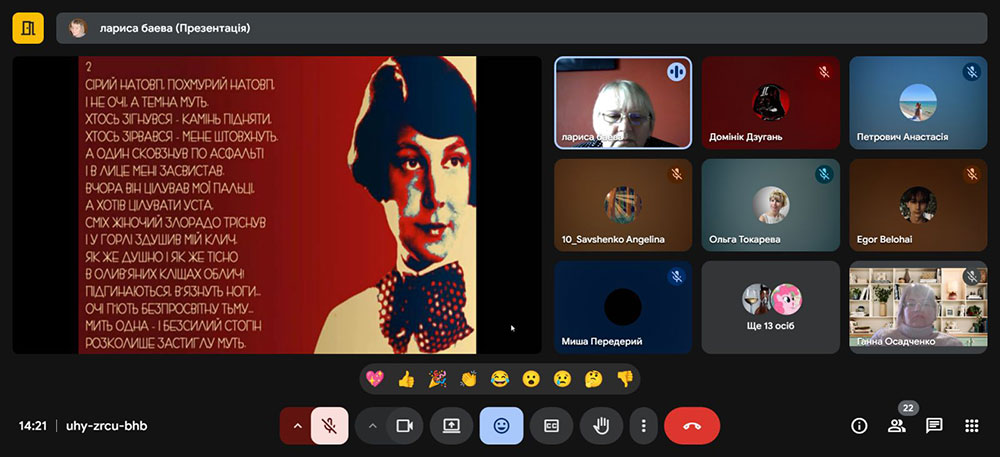
Task: Expand audio settings arrow beside microphone
Action: pyautogui.click(x=297, y=425)
